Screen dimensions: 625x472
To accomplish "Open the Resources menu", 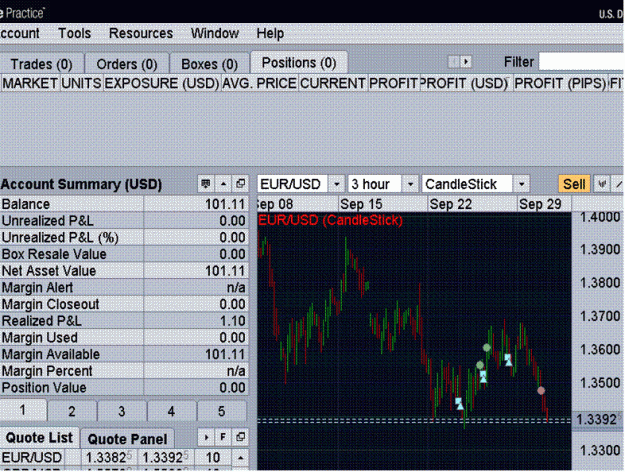I will pos(141,33).
